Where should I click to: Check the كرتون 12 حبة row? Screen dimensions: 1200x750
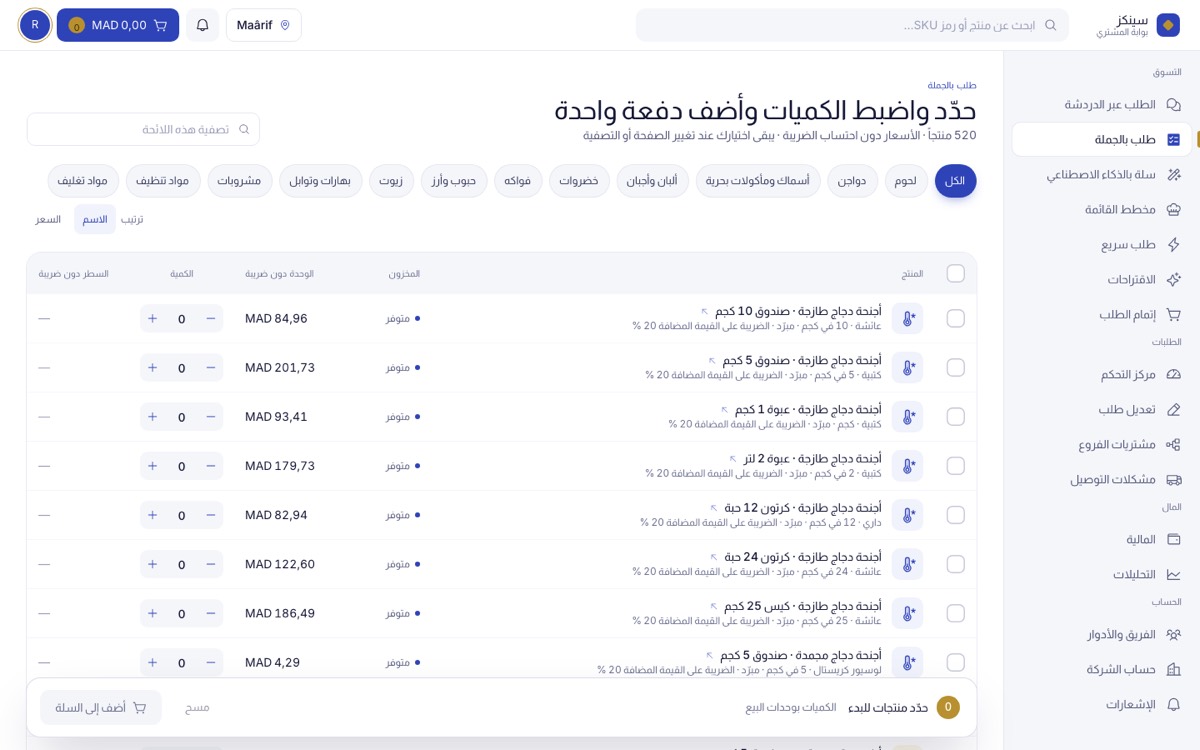pos(956,515)
